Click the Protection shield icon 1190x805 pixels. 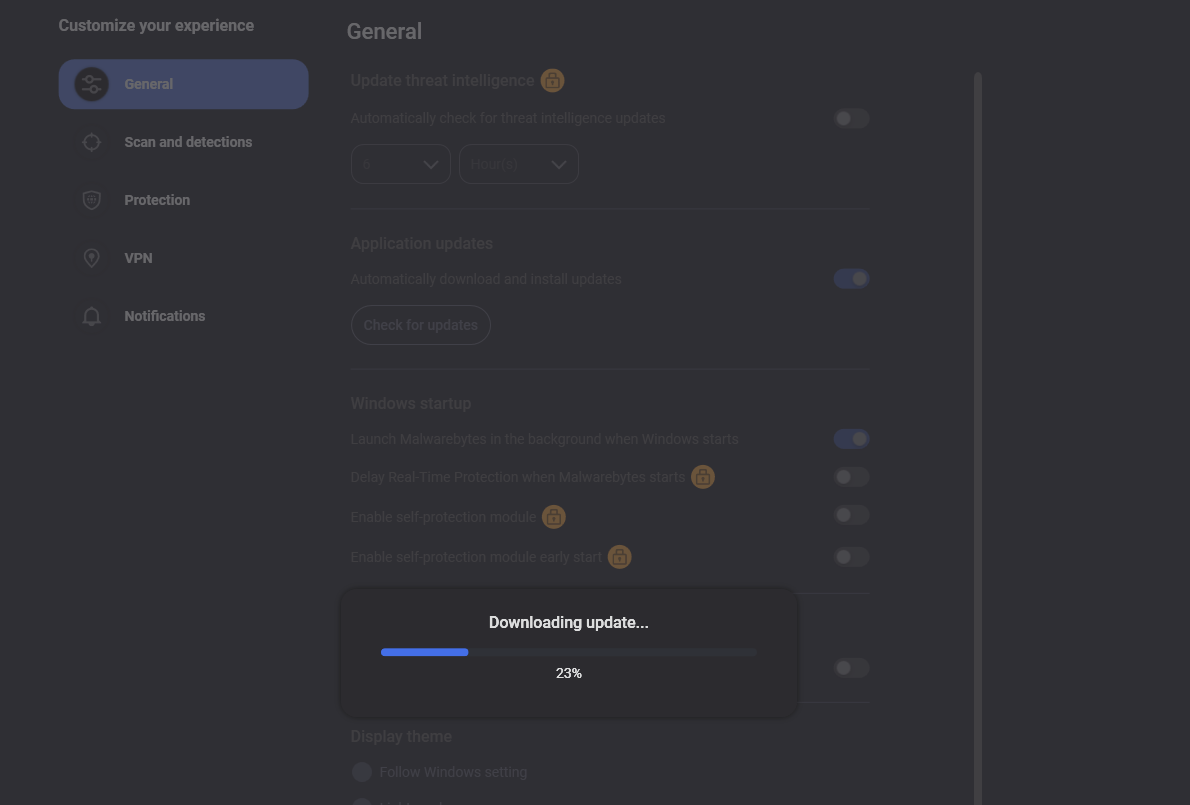pyautogui.click(x=92, y=200)
